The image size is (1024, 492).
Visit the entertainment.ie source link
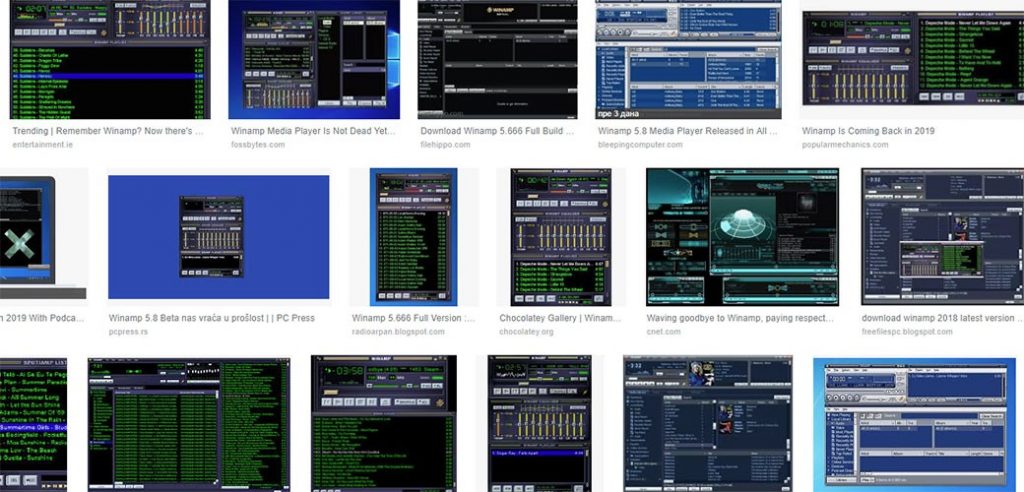click(x=42, y=144)
